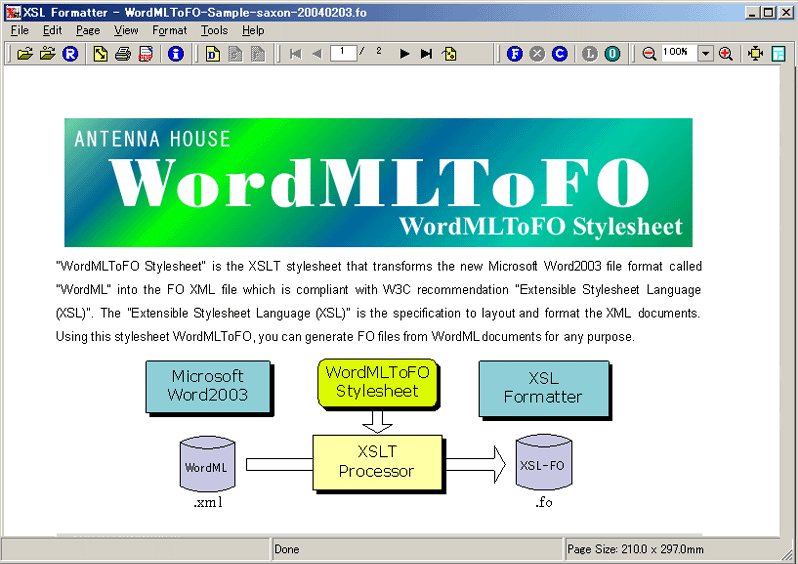Click the zoom out magnifier icon
Image resolution: width=798 pixels, height=564 pixels.
(x=649, y=53)
